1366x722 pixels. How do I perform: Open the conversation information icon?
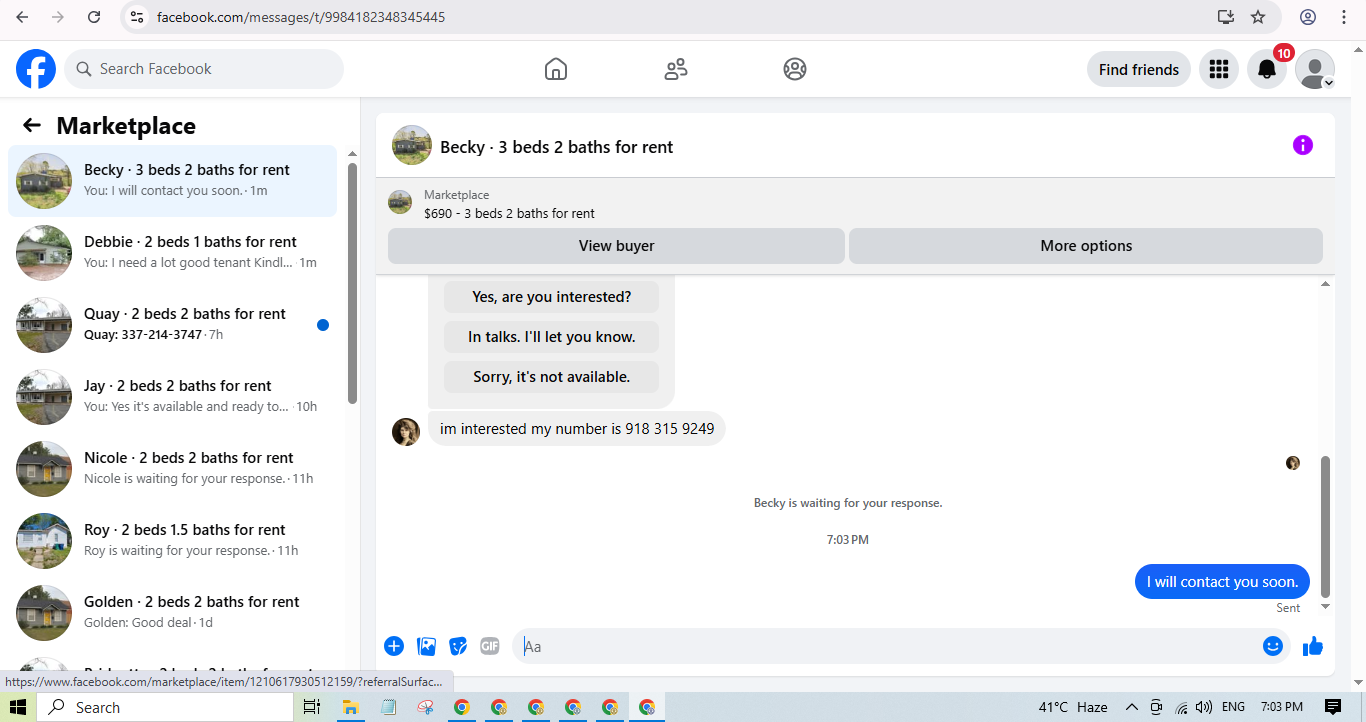(x=1302, y=145)
